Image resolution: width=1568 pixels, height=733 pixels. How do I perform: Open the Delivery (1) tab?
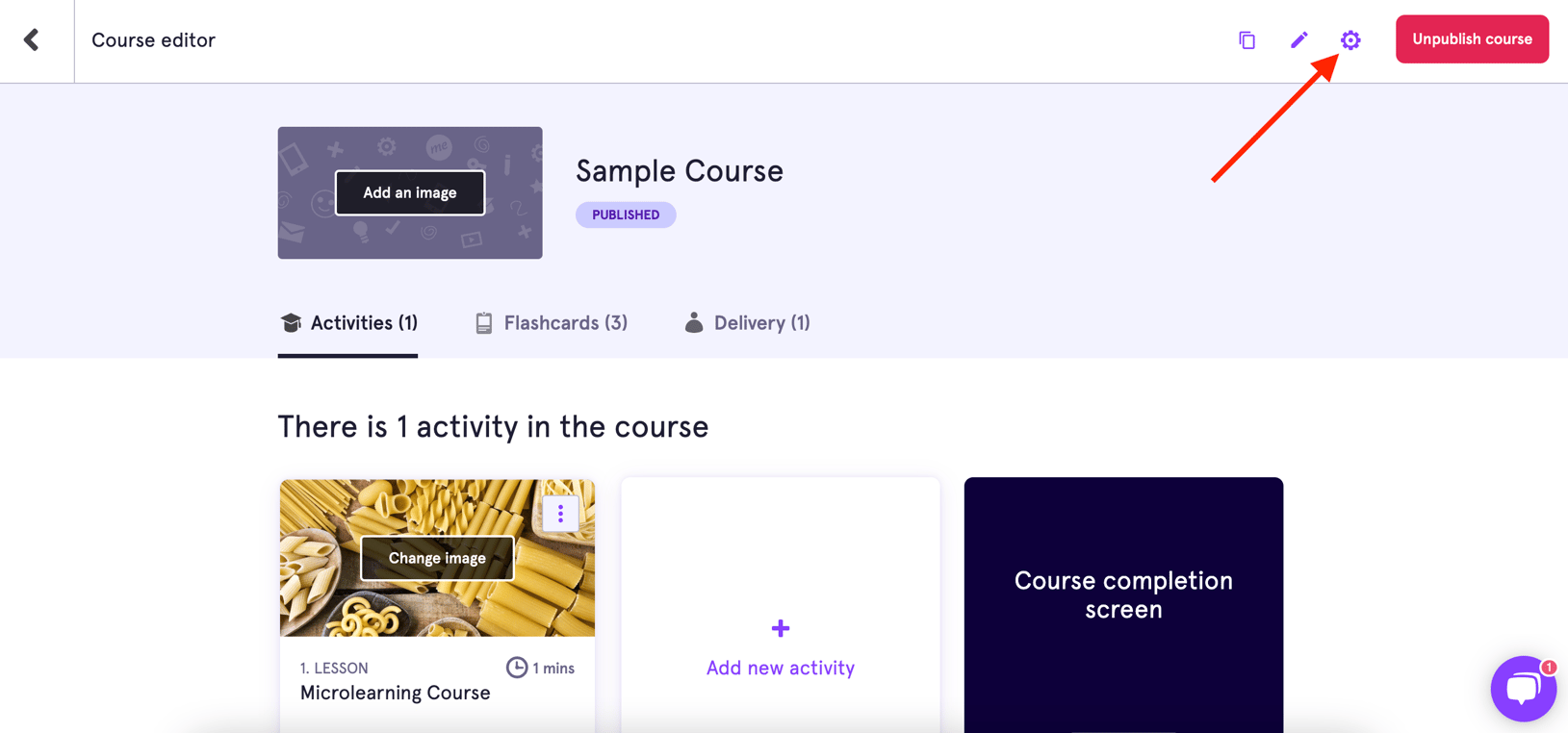(x=761, y=323)
